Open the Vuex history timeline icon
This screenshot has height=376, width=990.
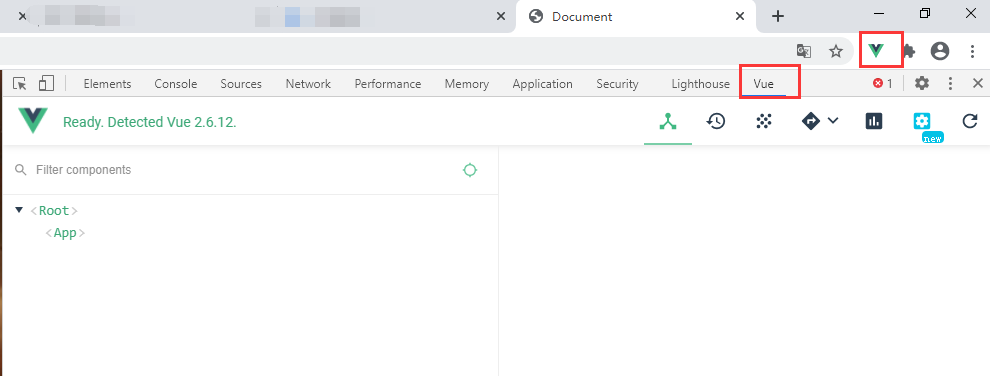click(x=715, y=121)
